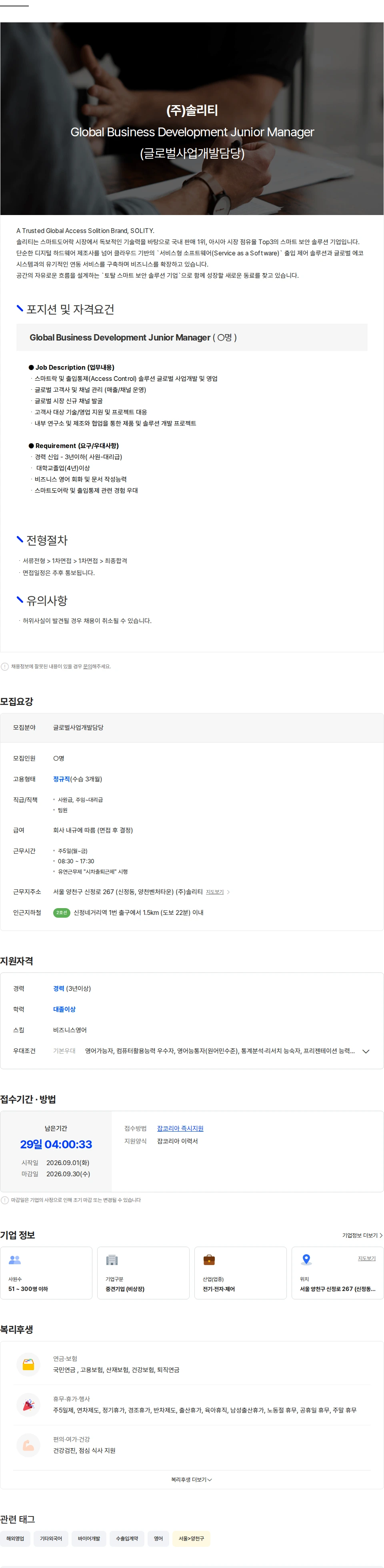Click the 회사 내규에 따름 salary text
This screenshot has height=1568, width=384.
[93, 830]
